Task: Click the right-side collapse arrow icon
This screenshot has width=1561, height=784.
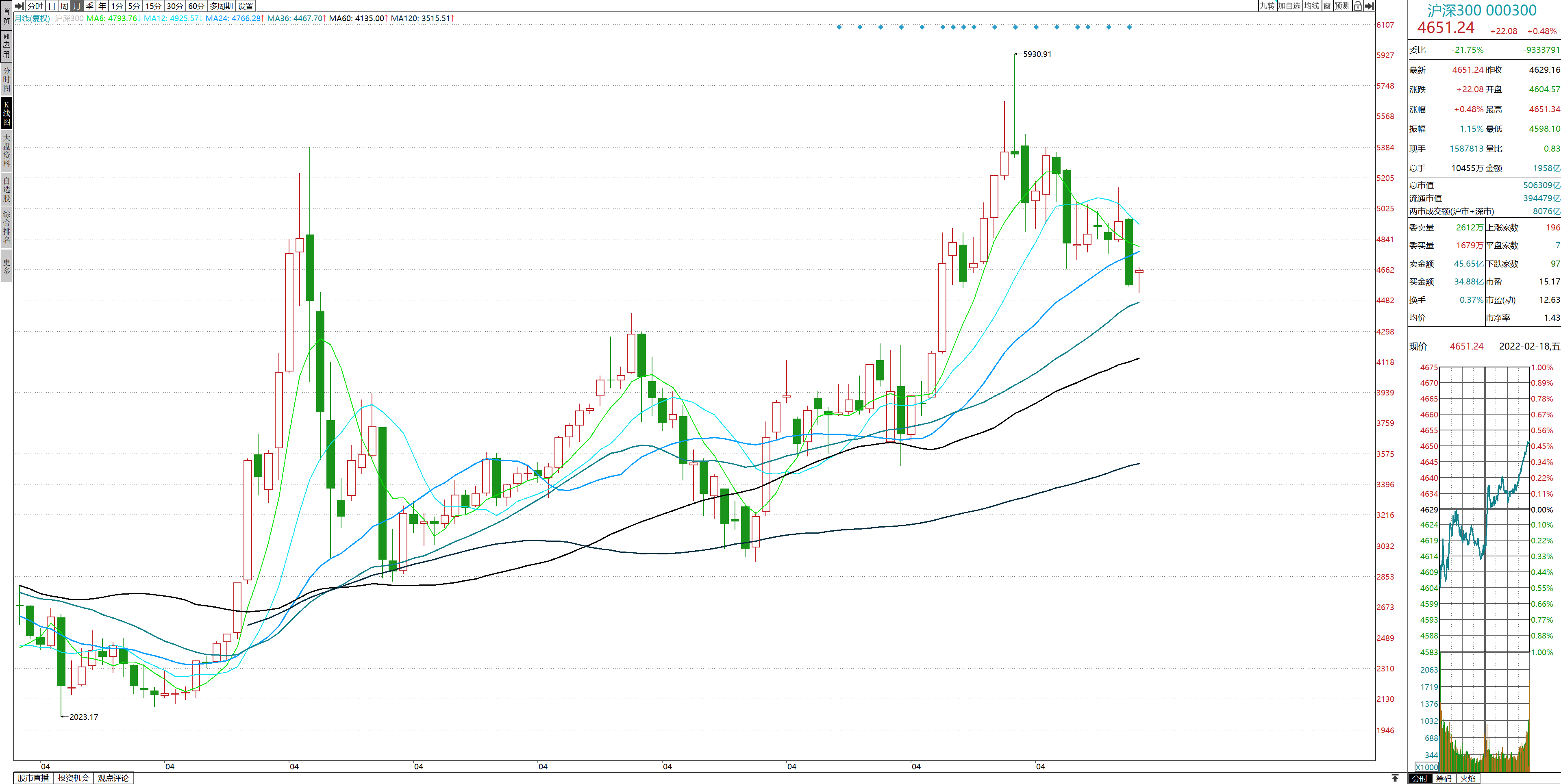Action: [1369, 6]
